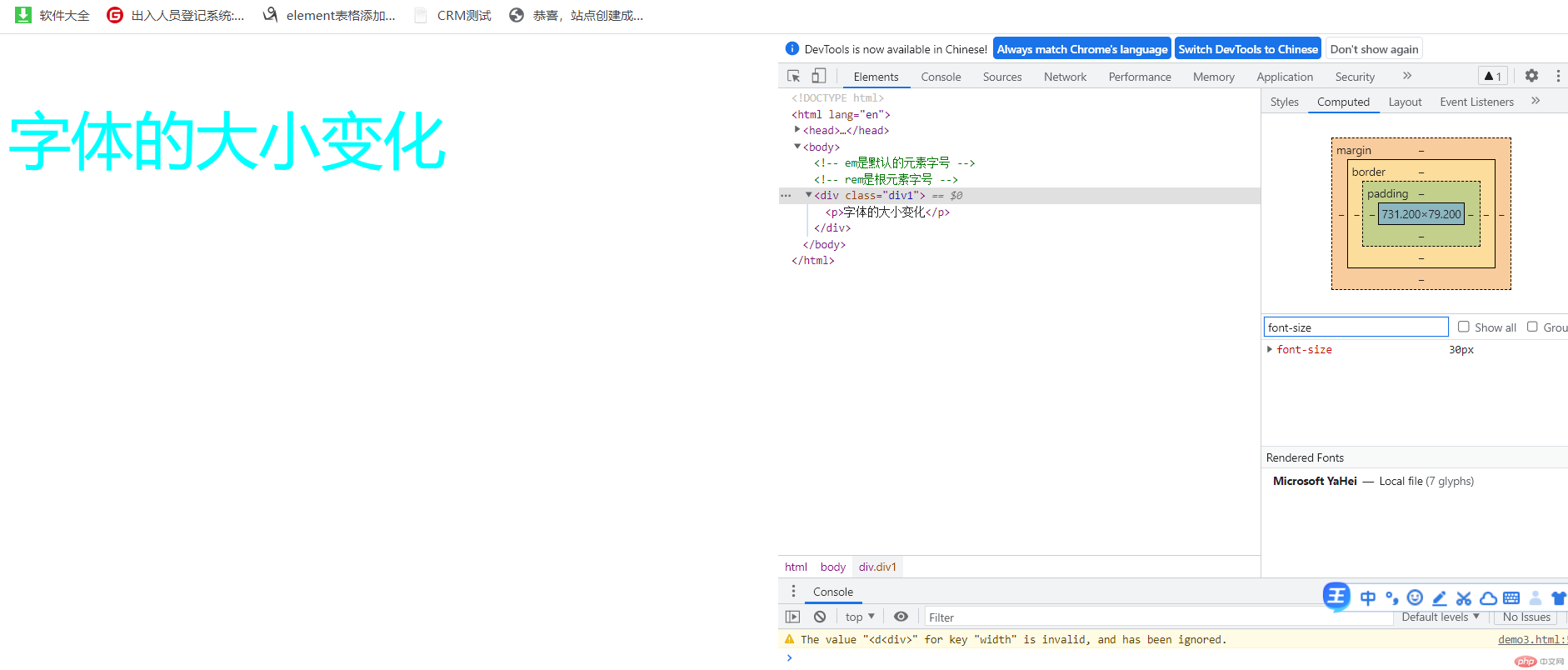Collapse the body element node
Viewport: 1568px width, 670px height.
pyautogui.click(x=797, y=147)
